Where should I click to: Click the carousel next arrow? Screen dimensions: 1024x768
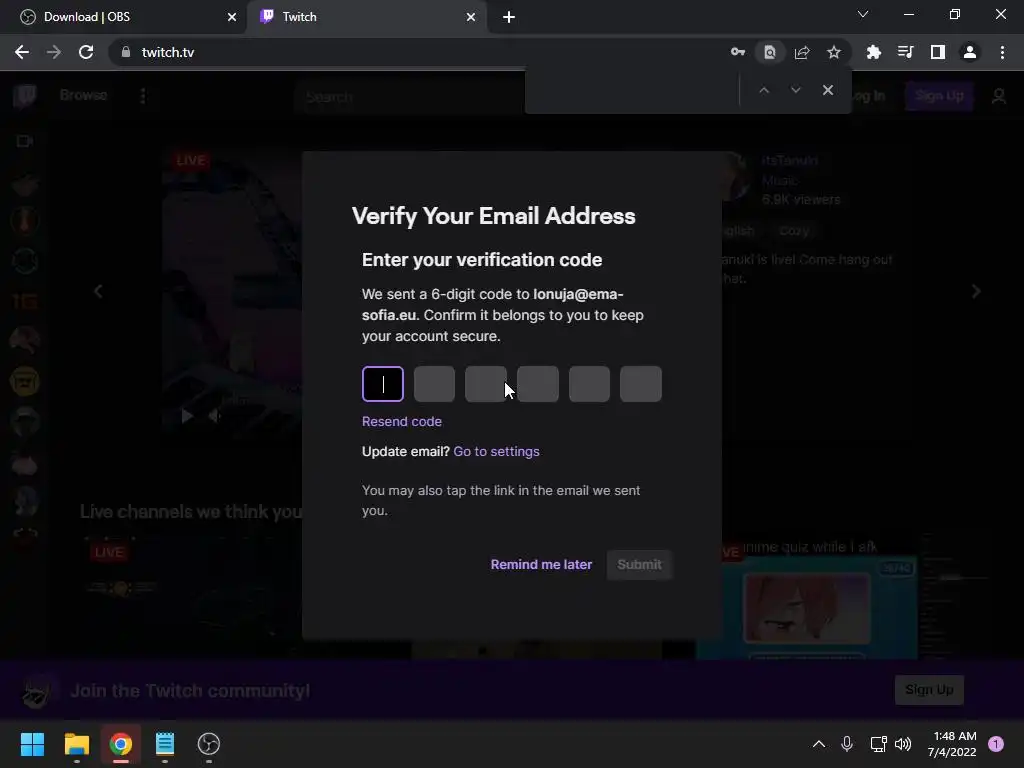coord(976,291)
